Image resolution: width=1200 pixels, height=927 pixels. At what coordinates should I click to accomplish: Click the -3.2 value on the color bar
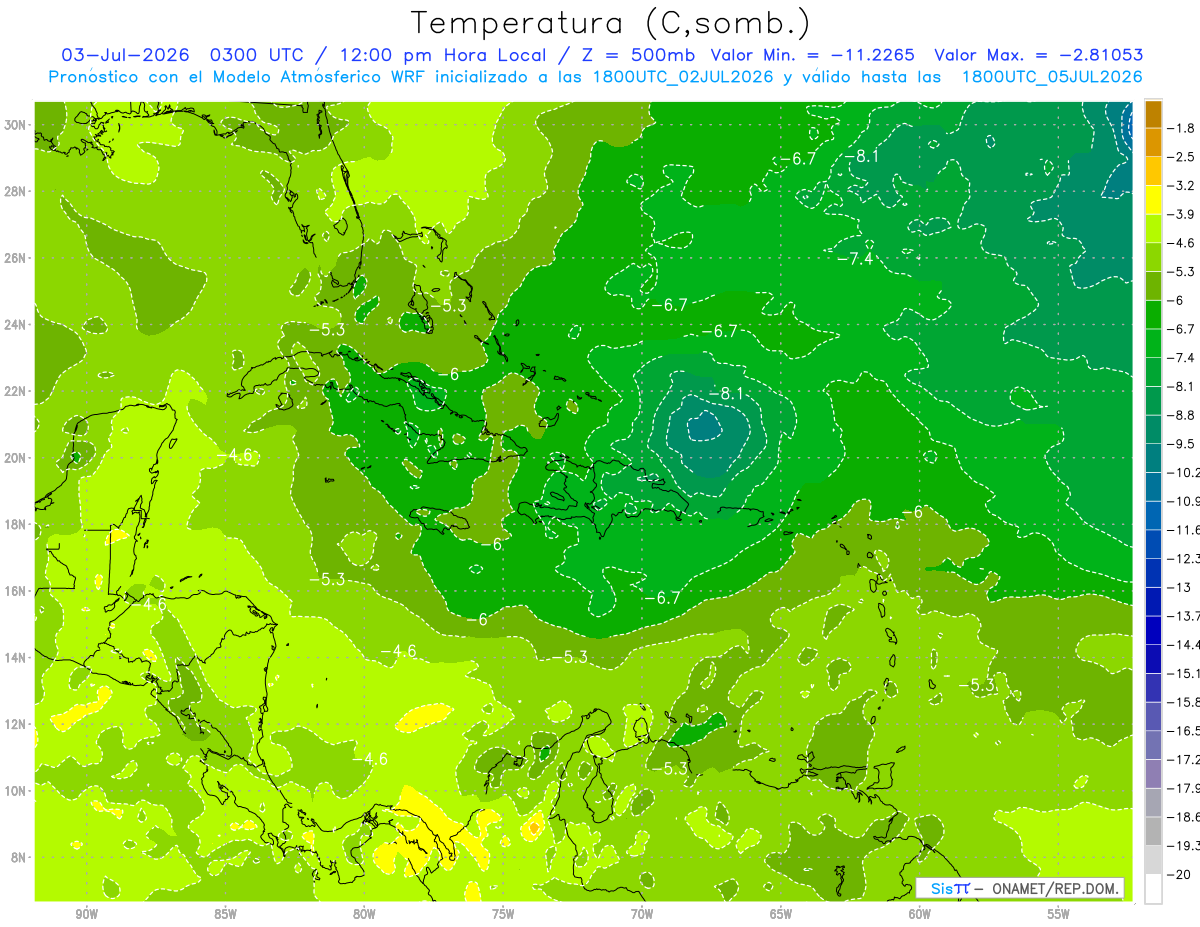[x=1182, y=185]
